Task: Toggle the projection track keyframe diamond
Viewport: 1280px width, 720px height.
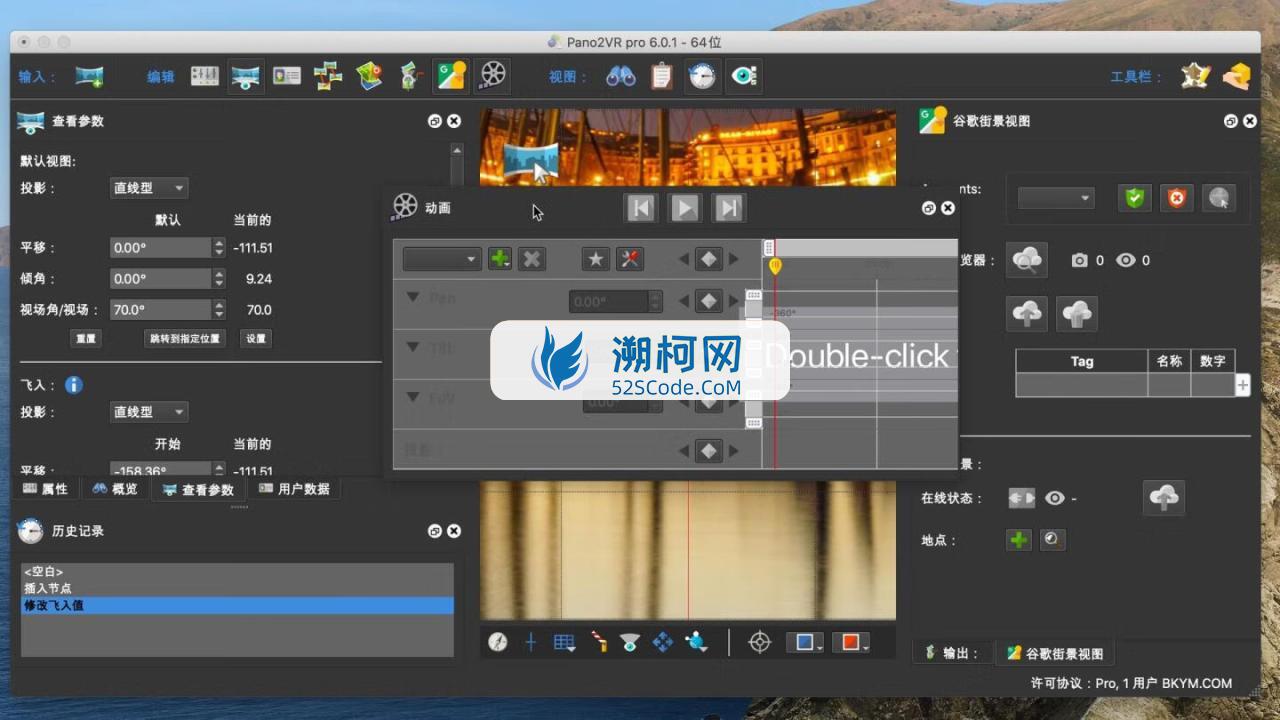Action: click(x=709, y=451)
